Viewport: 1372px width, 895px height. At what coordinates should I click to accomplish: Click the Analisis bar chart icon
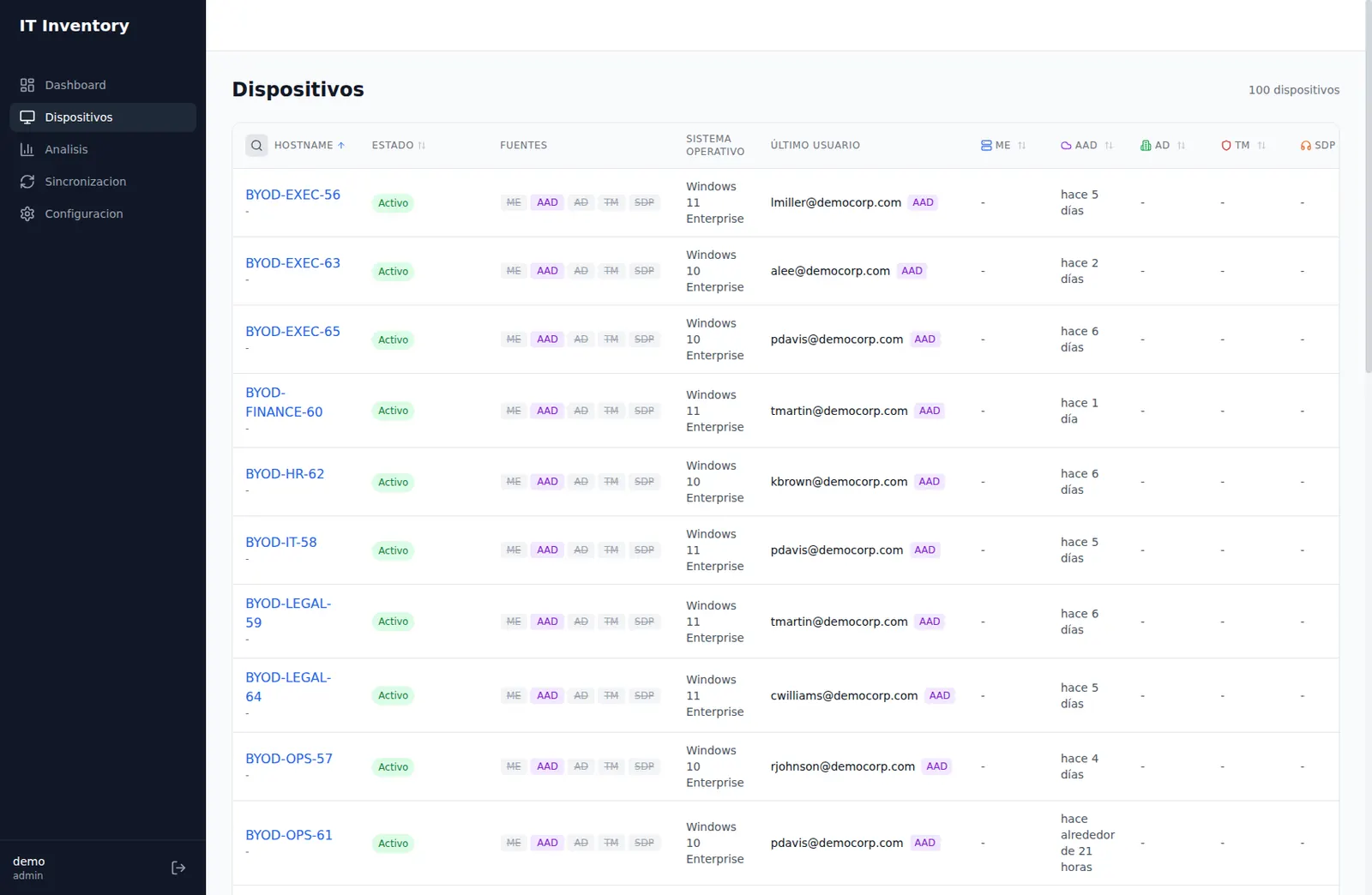point(27,149)
